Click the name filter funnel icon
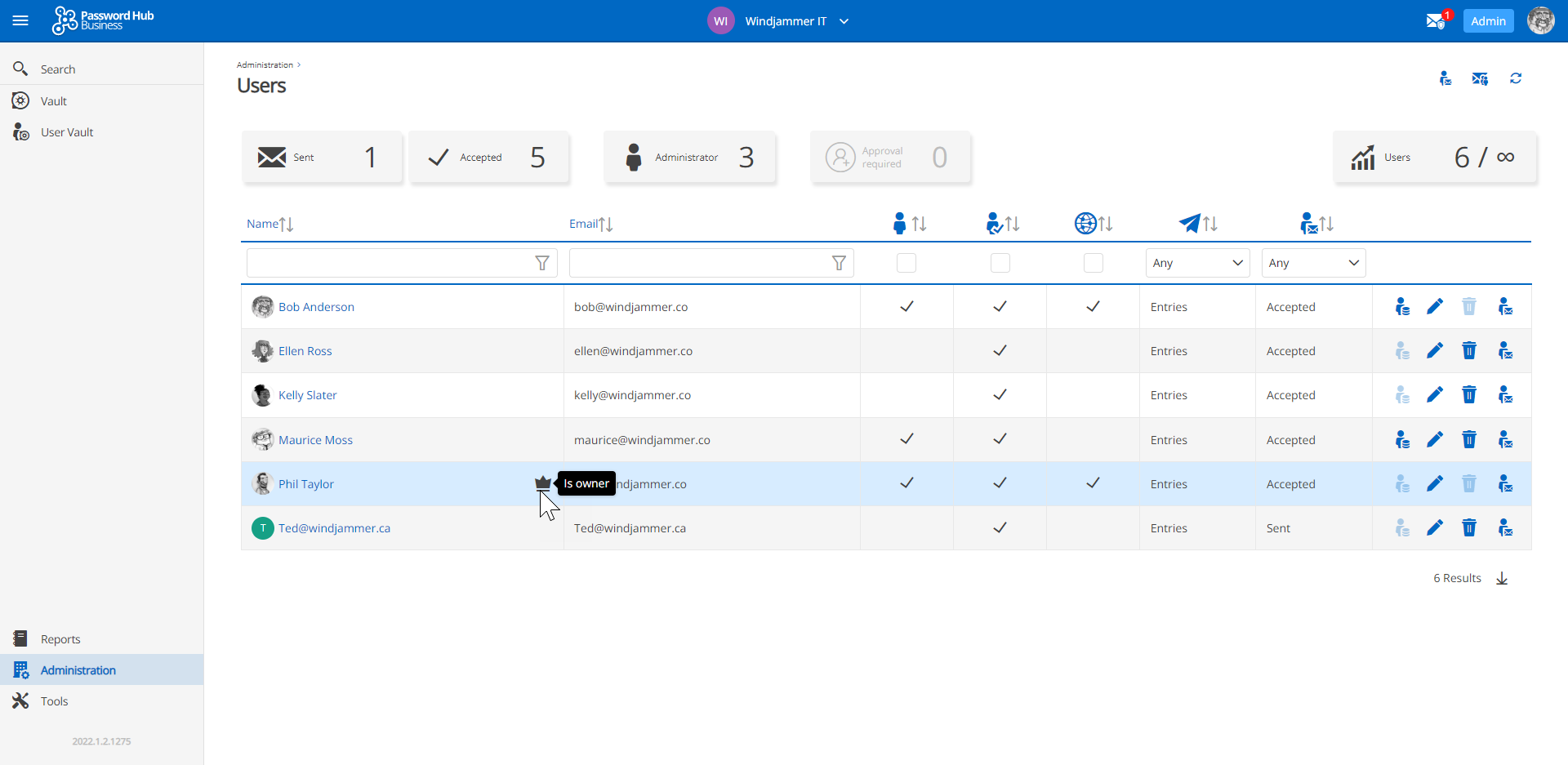Screen dimensions: 1568x765 (541, 263)
